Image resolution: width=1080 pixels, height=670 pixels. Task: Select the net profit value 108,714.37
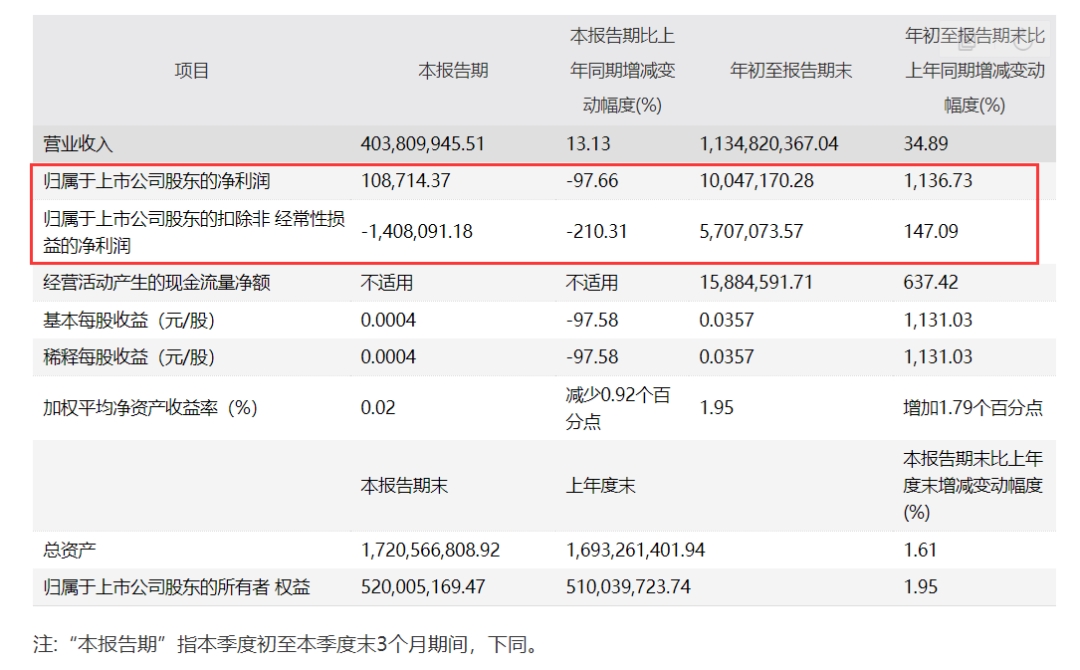[406, 181]
